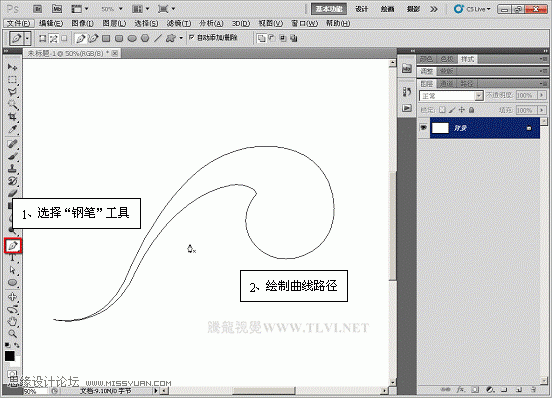Select the Polygonal Lasso tool

[x=13, y=92]
